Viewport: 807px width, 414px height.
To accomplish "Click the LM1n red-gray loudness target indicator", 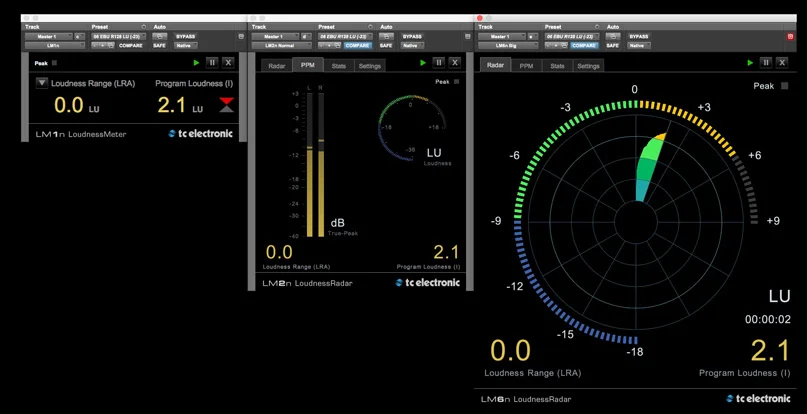I will point(226,105).
